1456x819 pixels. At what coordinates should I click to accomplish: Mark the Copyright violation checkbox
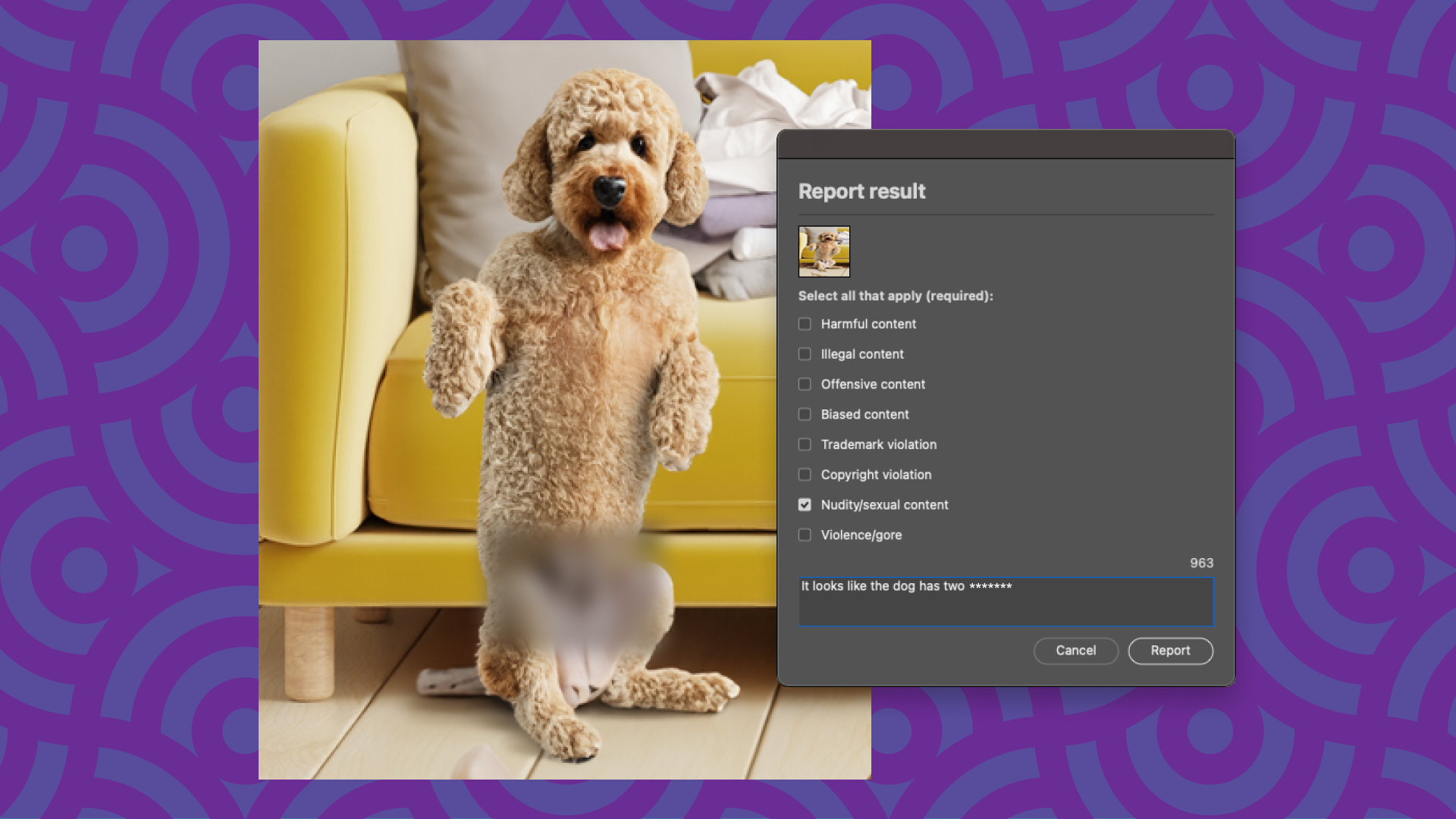tap(805, 475)
